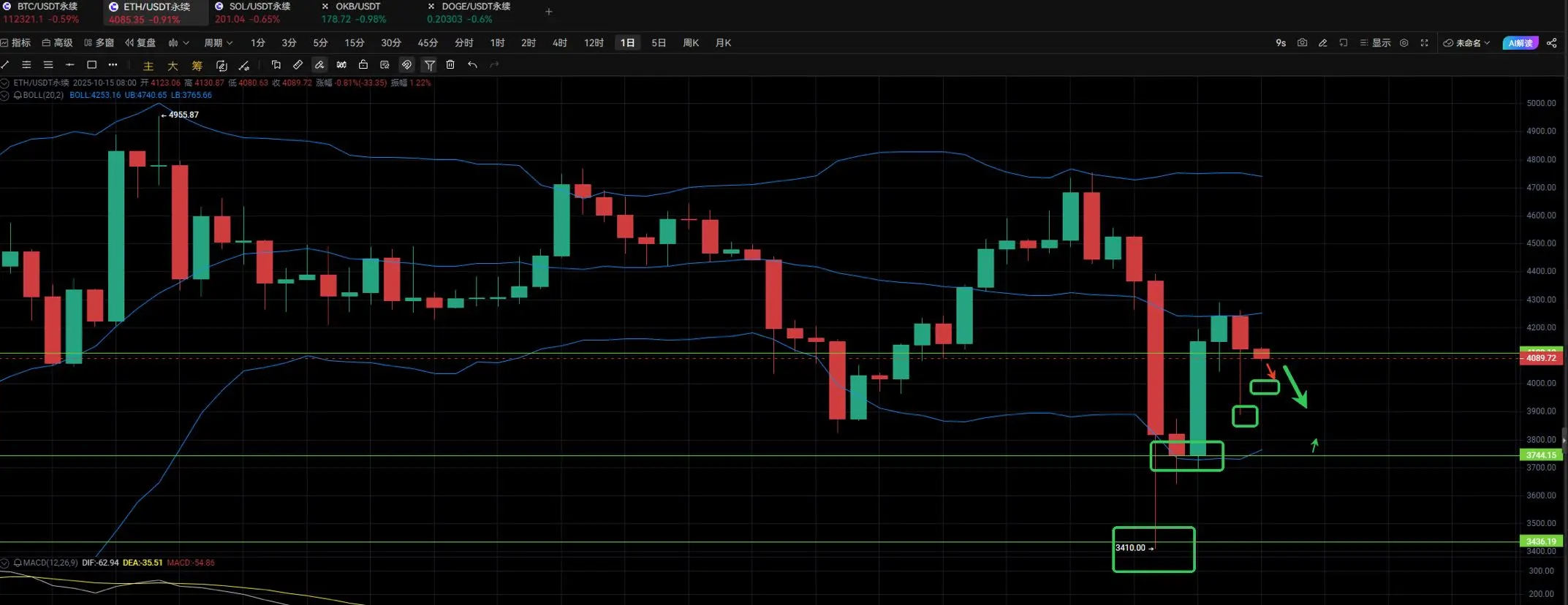This screenshot has height=605, width=1568.
Task: Select the 月K monthly timeframe
Action: point(723,43)
